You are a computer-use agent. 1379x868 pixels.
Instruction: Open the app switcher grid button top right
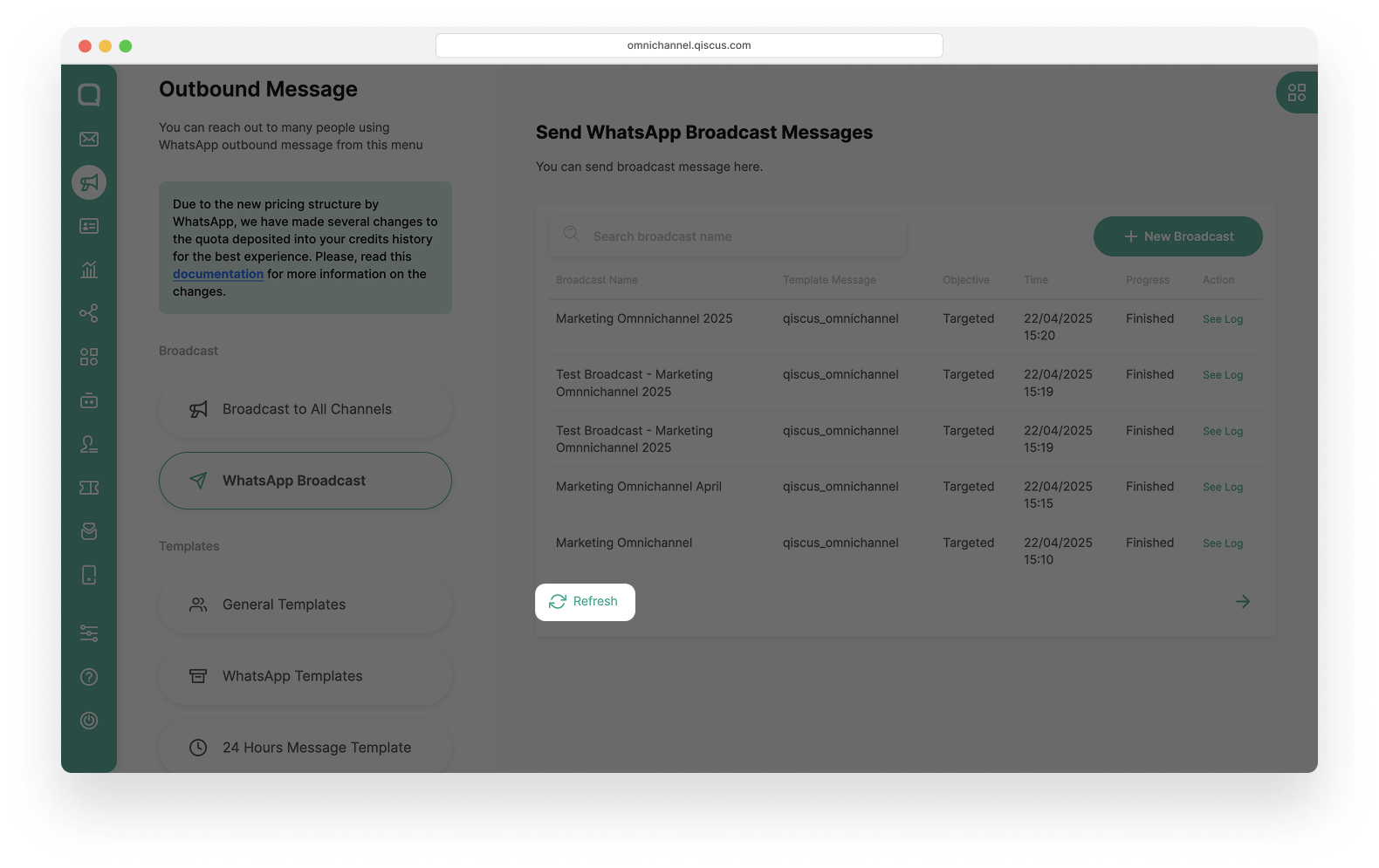point(1297,92)
